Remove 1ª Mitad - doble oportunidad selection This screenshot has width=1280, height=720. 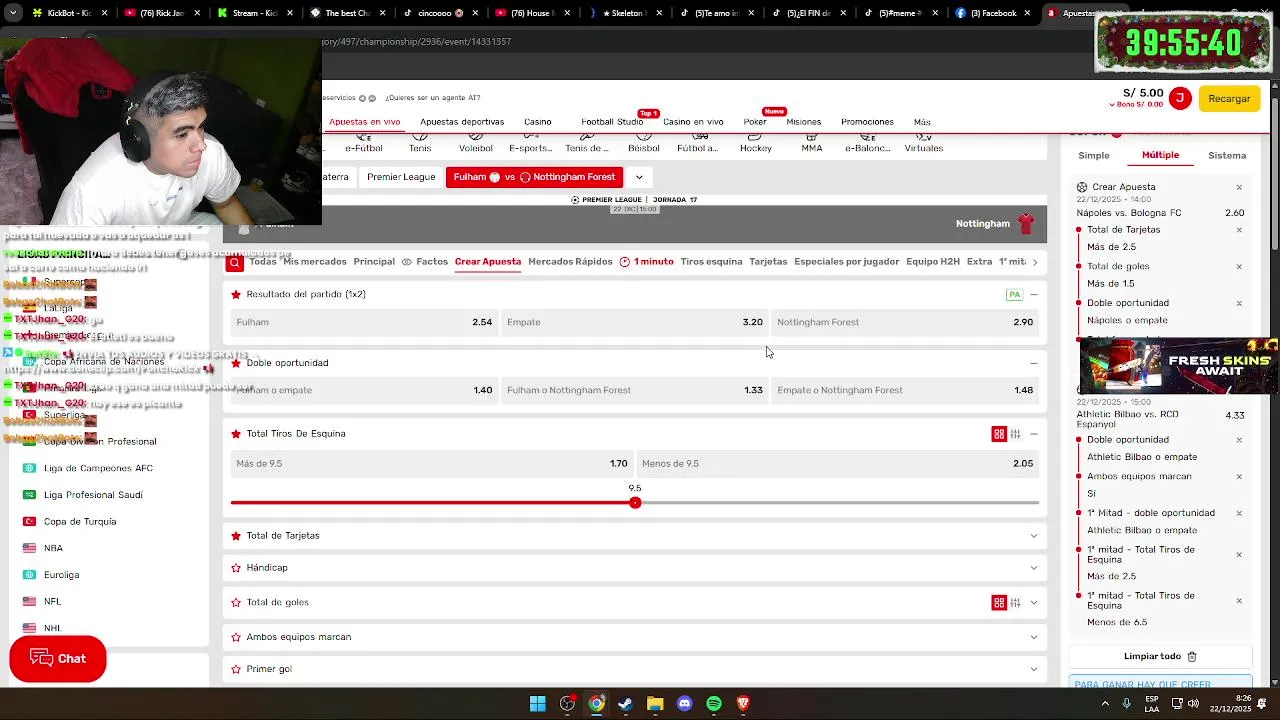point(1239,513)
